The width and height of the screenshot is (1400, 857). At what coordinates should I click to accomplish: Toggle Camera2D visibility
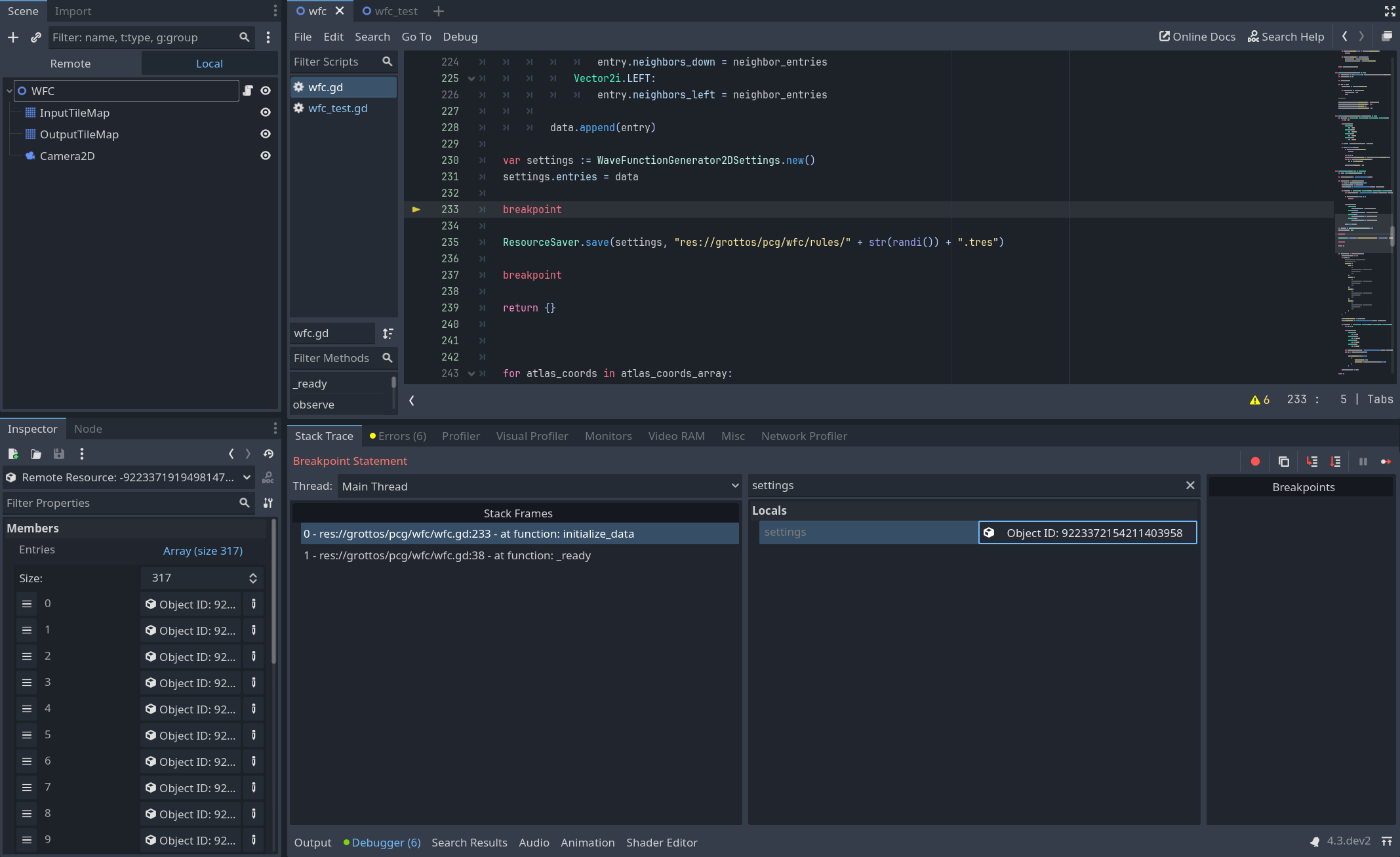click(x=265, y=155)
